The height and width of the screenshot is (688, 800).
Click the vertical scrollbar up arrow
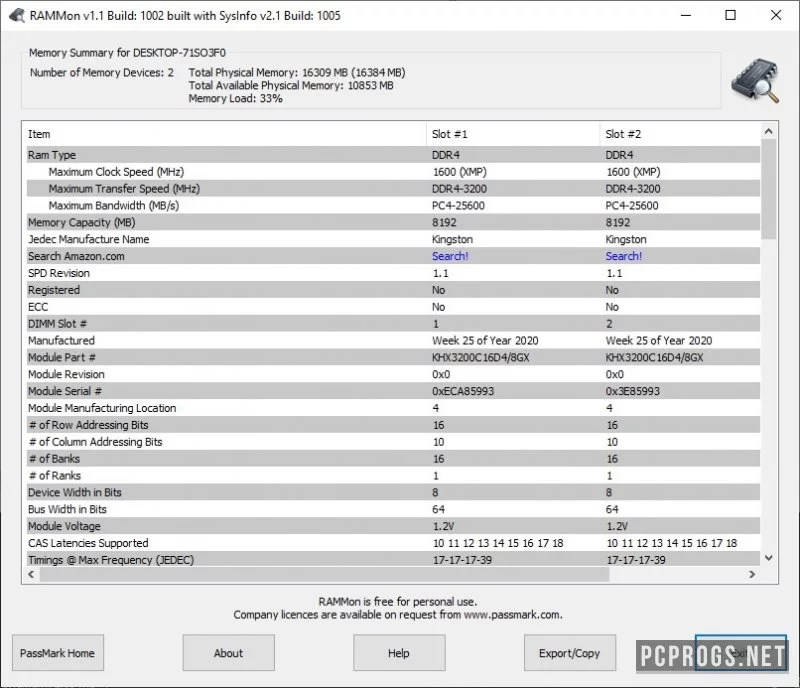tap(768, 132)
